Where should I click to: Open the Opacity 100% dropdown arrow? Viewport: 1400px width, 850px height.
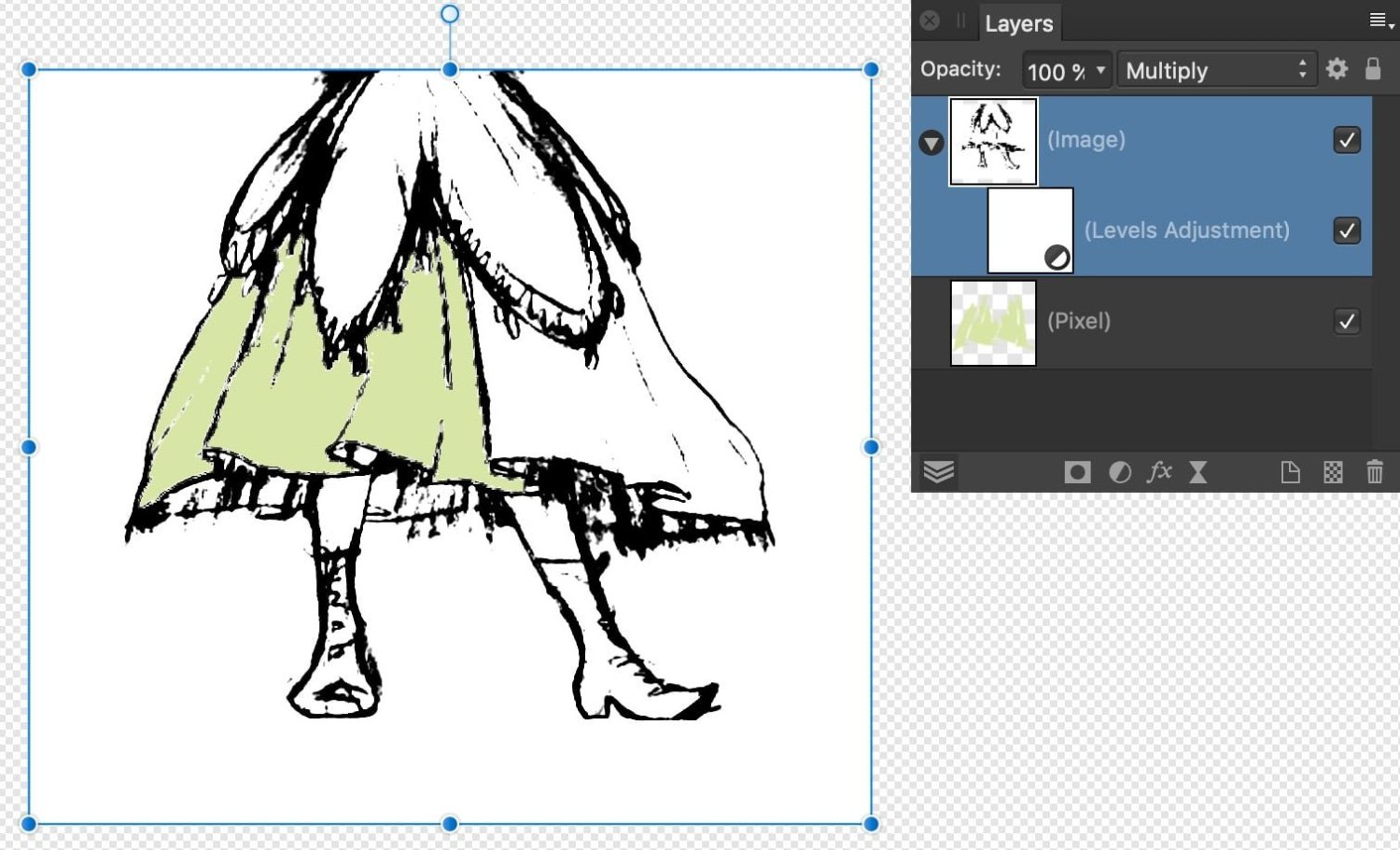(x=1100, y=71)
